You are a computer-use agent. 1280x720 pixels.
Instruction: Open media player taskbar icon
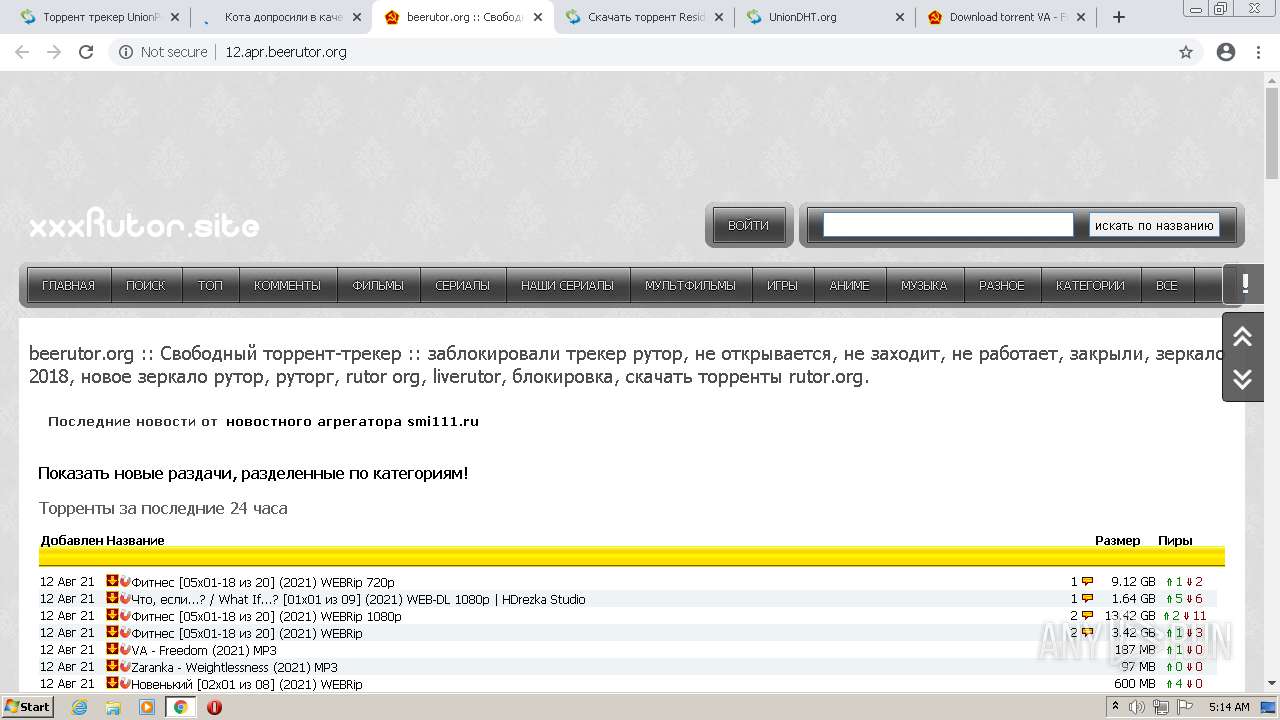pyautogui.click(x=147, y=707)
